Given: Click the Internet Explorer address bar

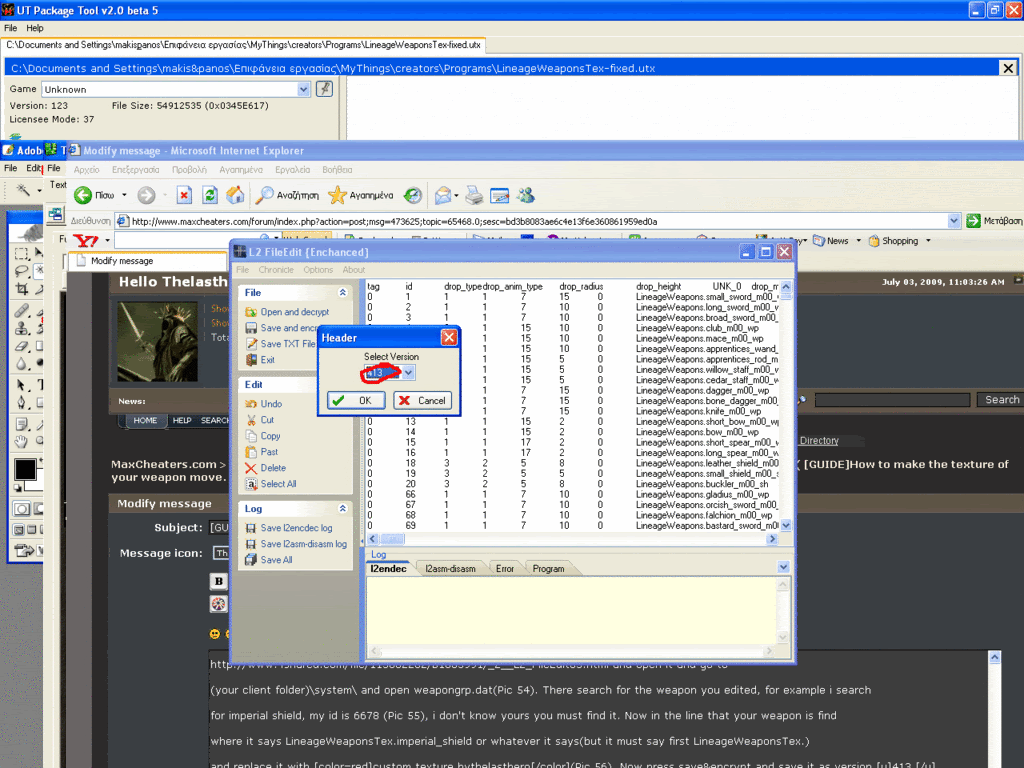Looking at the screenshot, I should point(540,221).
